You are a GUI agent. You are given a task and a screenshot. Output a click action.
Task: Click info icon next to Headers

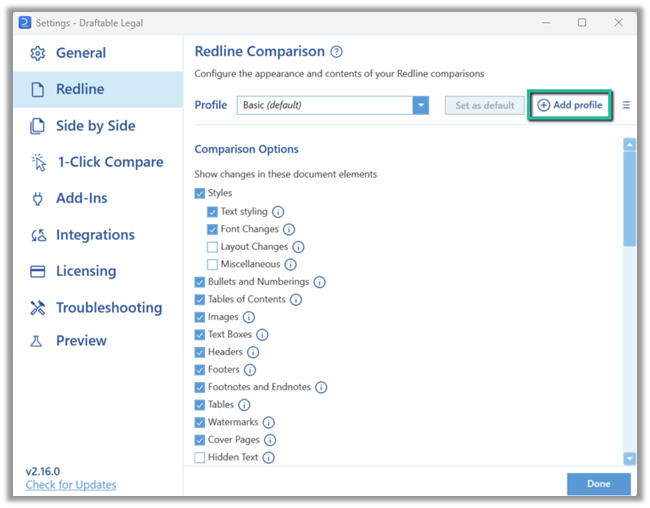(x=253, y=352)
